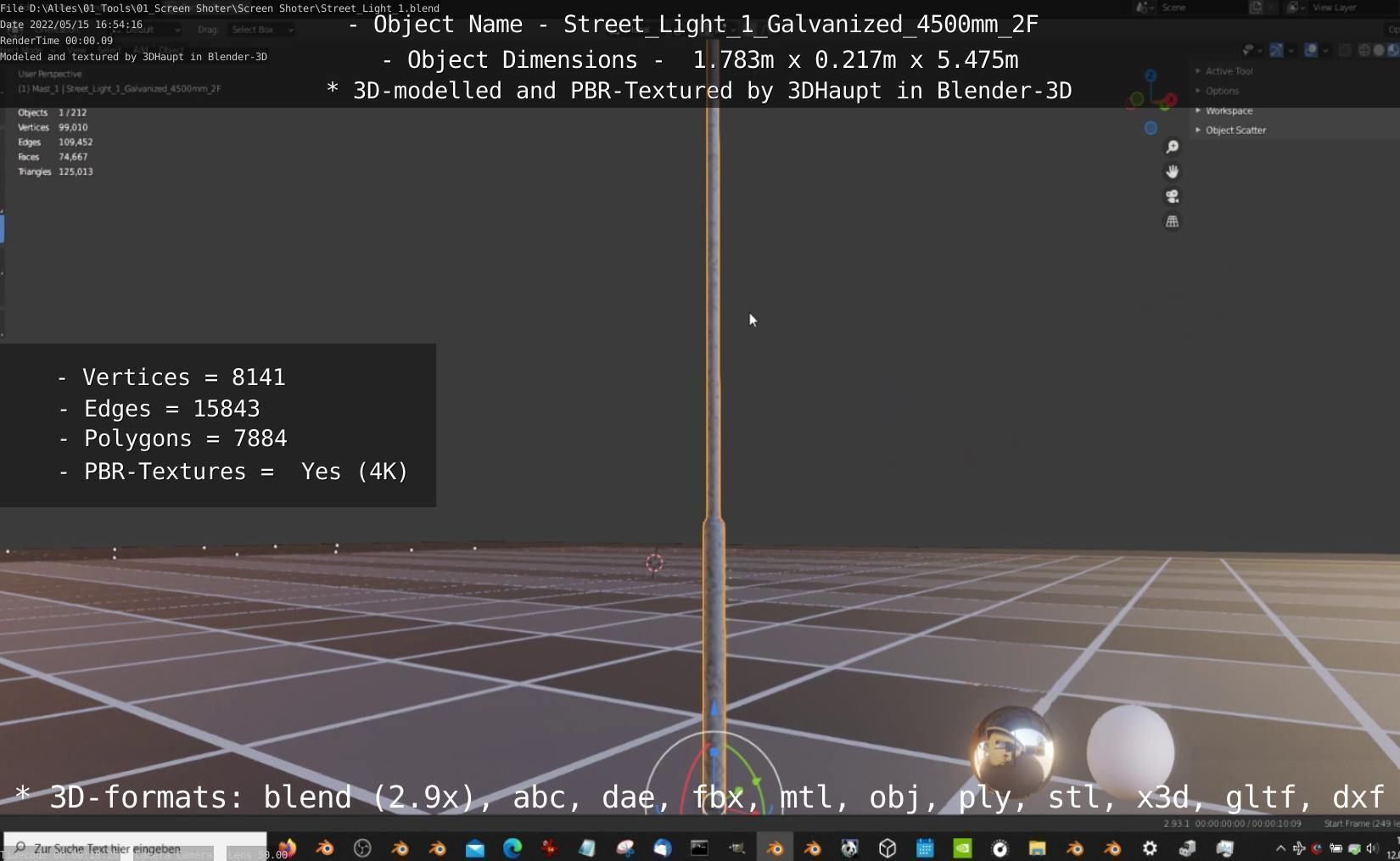This screenshot has width=1400, height=861.
Task: Switch to wireframe shading mode
Action: click(x=1364, y=50)
